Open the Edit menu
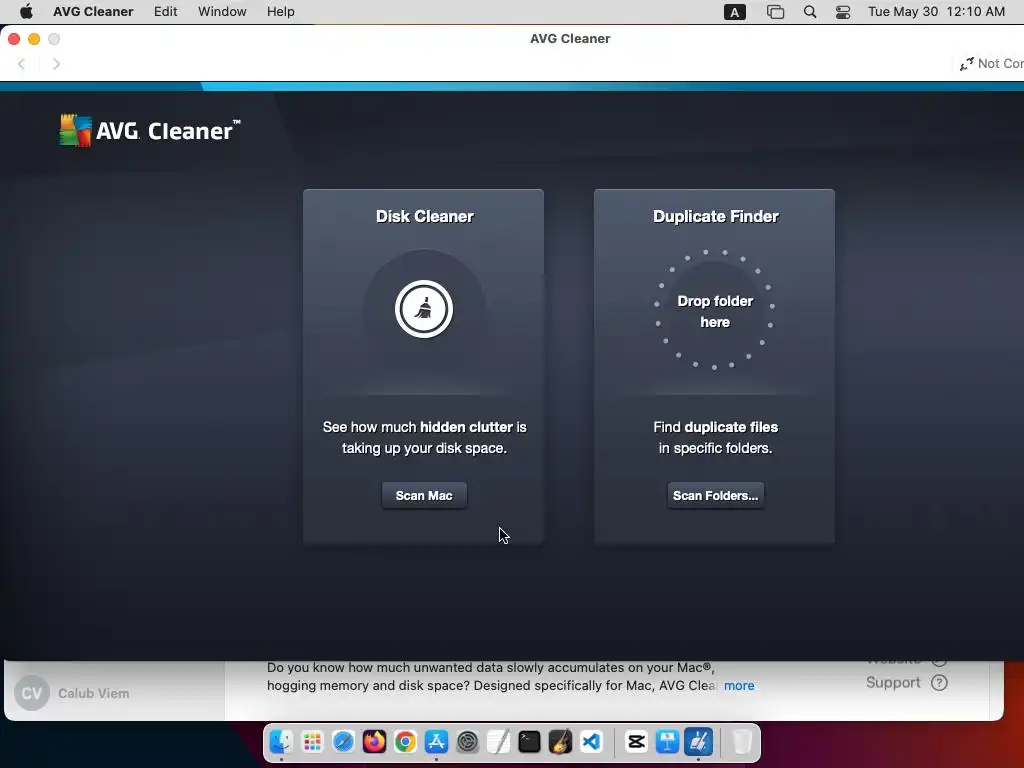The height and width of the screenshot is (768, 1024). click(x=165, y=12)
